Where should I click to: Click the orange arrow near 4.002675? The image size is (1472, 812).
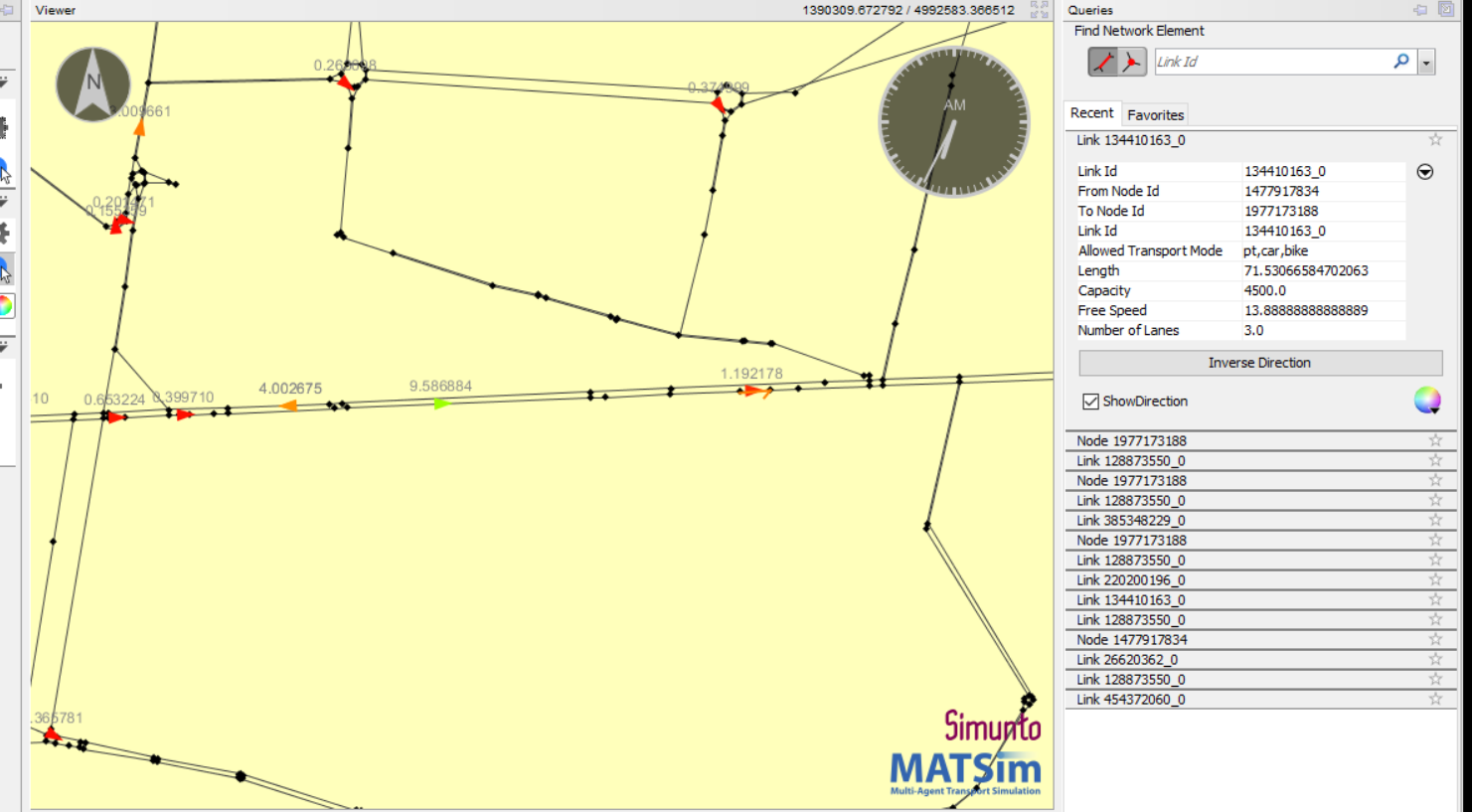coord(288,406)
